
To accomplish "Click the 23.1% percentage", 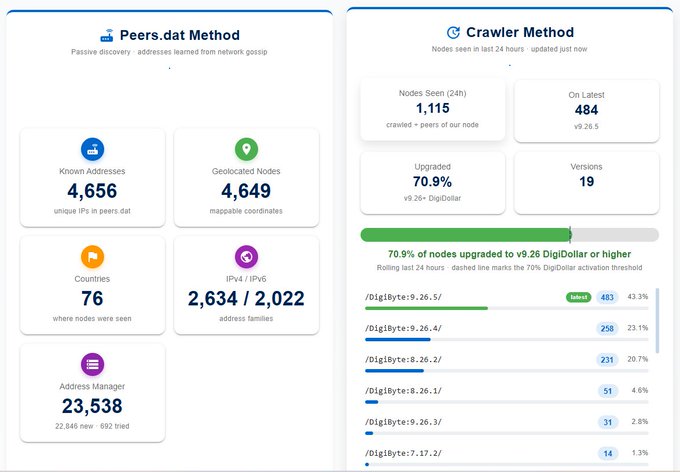I will [638, 328].
